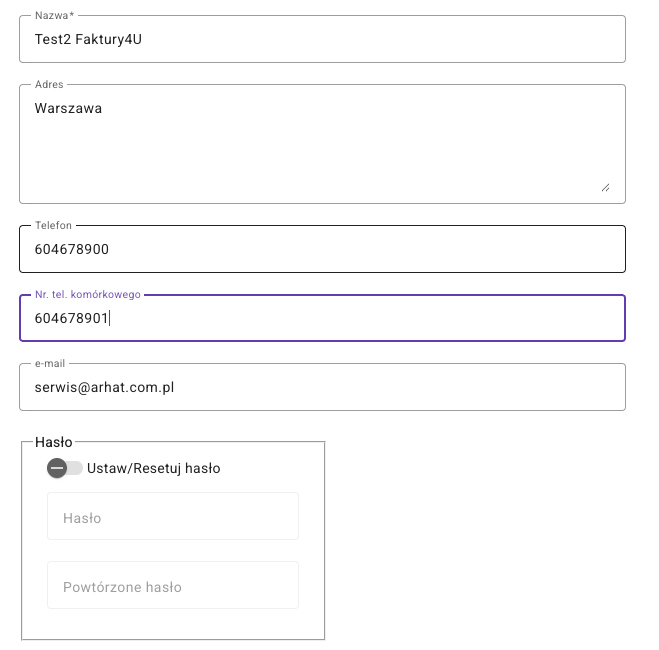Click on the 'Warszawa' address text
Viewport: 659px width, 650px height.
click(68, 108)
